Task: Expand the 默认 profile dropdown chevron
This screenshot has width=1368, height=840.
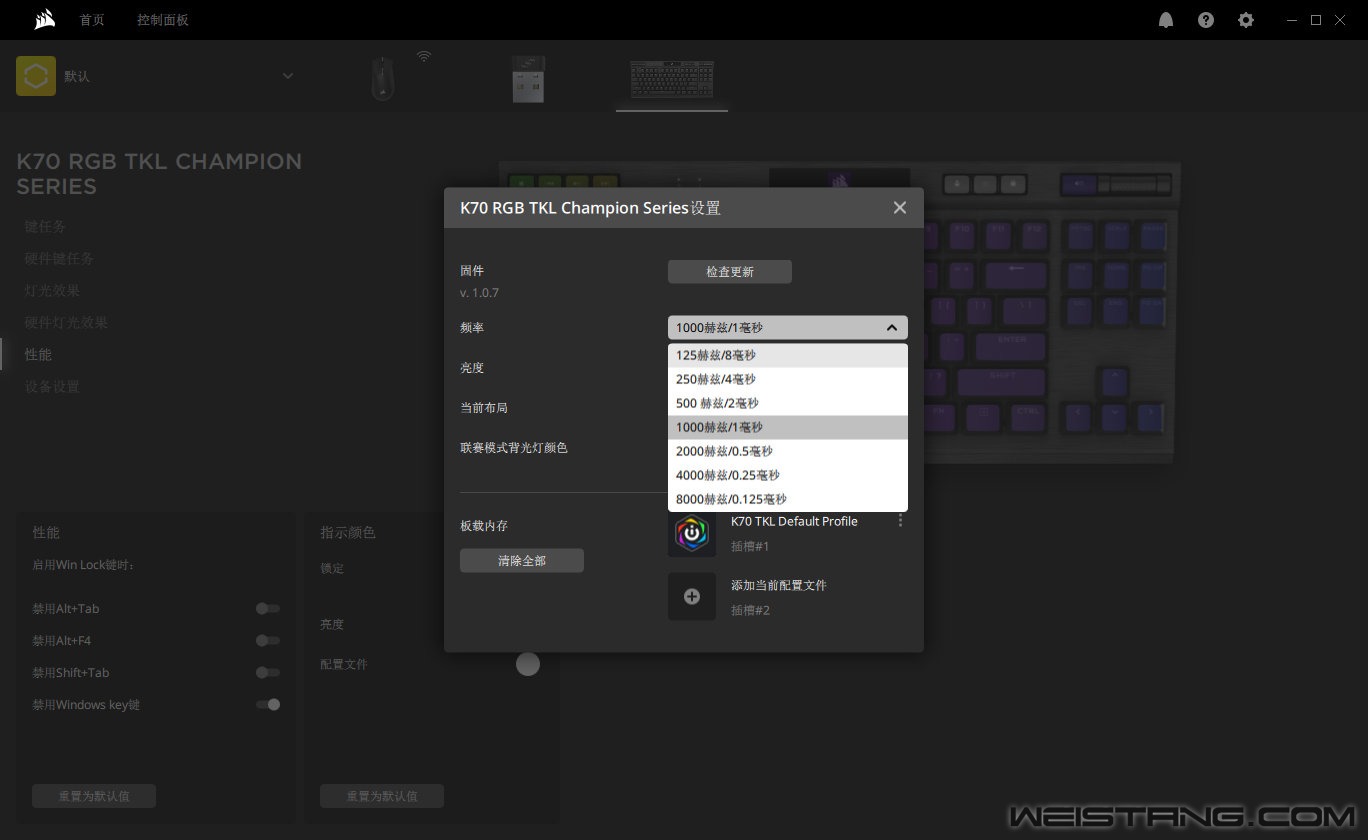Action: point(288,76)
